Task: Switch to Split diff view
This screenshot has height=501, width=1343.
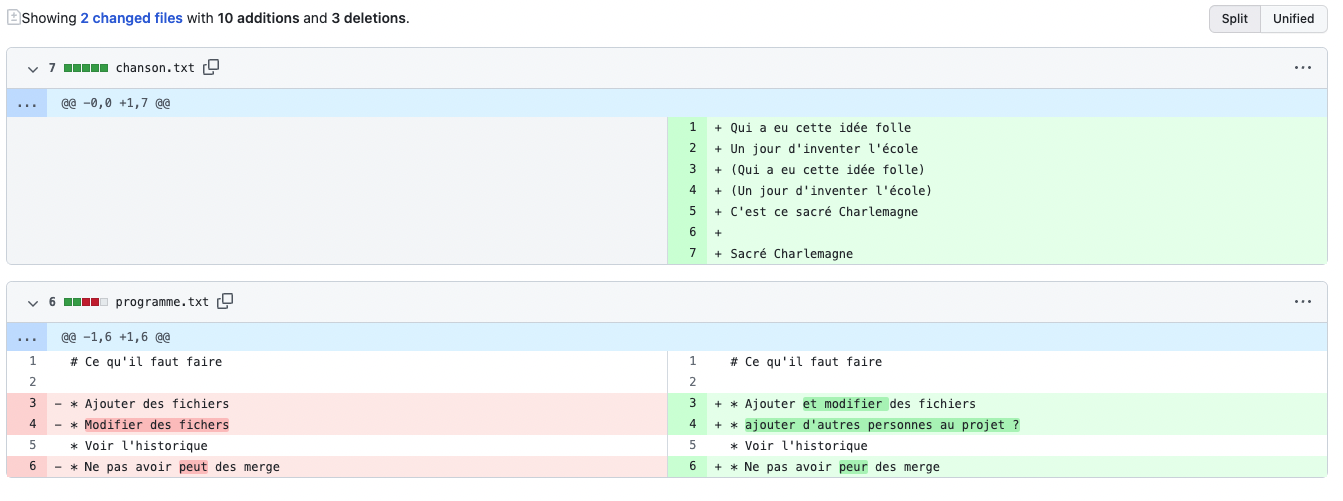Action: (1234, 19)
